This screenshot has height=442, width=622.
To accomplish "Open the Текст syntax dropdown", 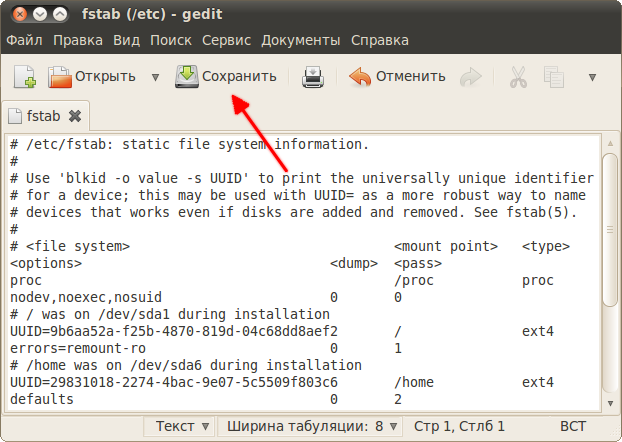I will (179, 427).
